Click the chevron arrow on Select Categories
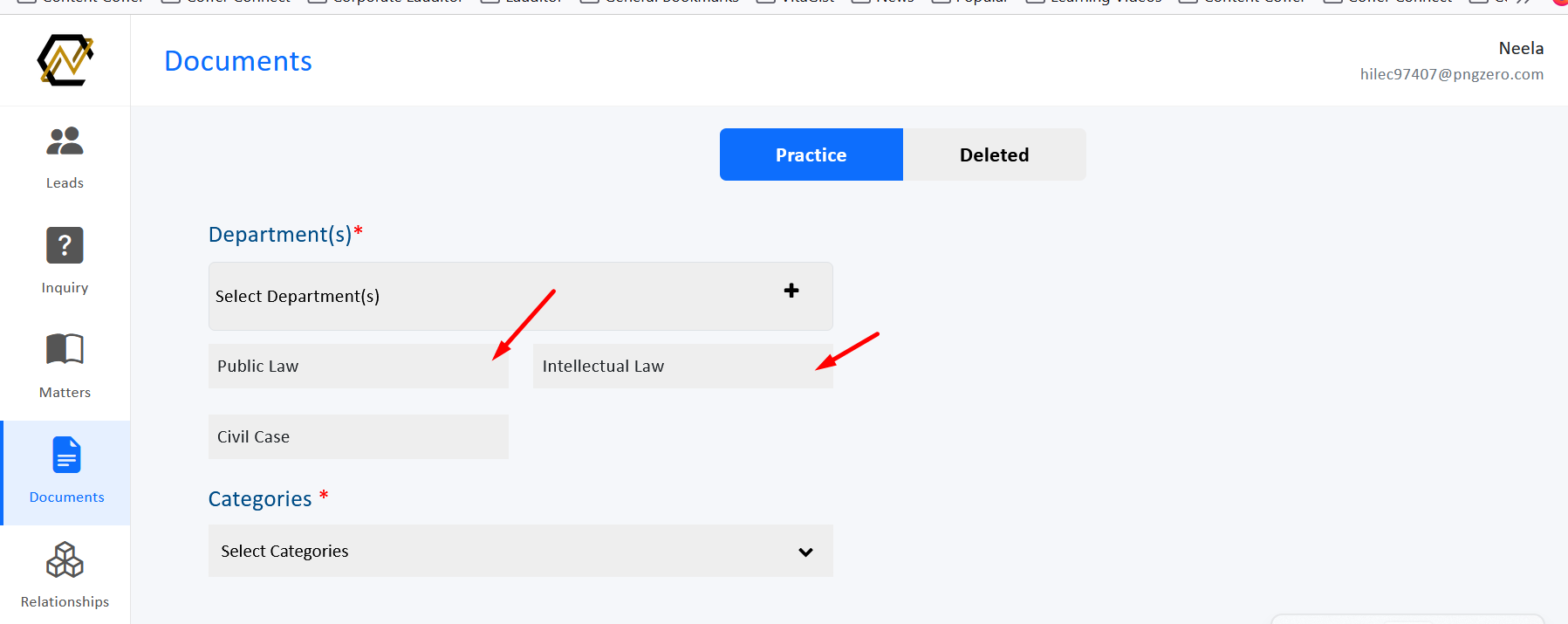This screenshot has width=1568, height=624. tap(805, 552)
